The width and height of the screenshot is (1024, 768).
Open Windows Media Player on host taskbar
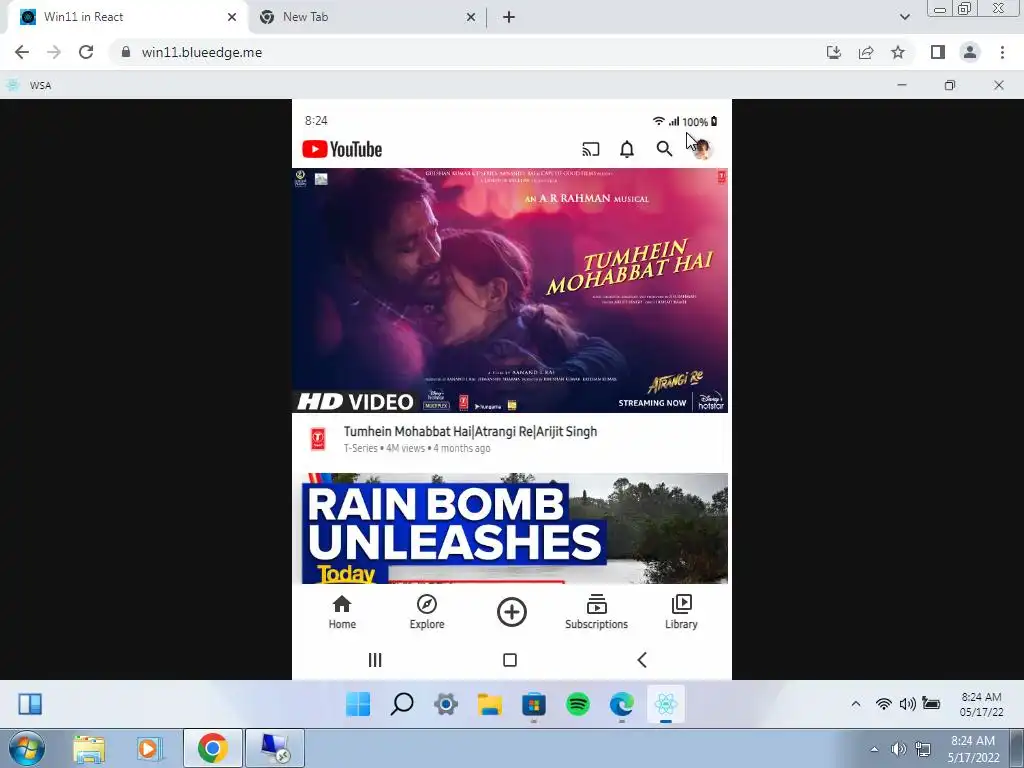[149, 748]
